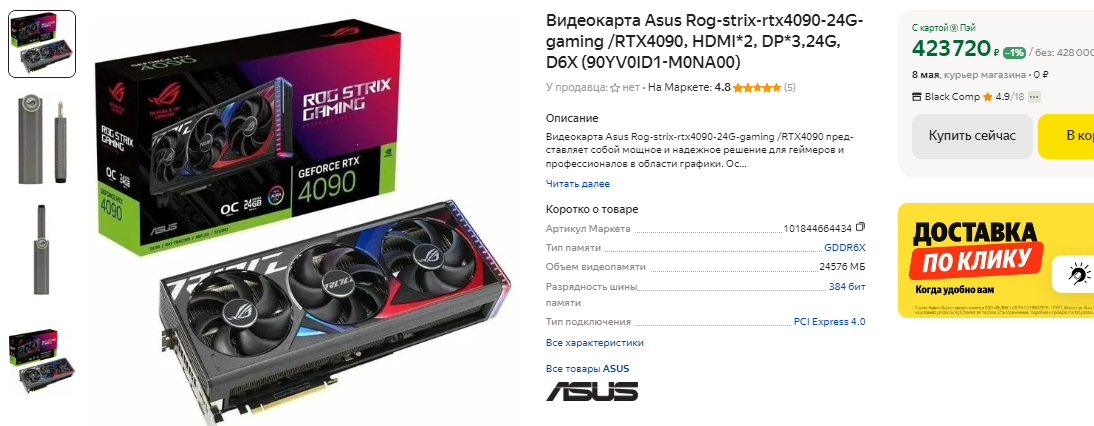The width and height of the screenshot is (1094, 426).
Task: Open the 384 бит bus width link
Action: [847, 287]
